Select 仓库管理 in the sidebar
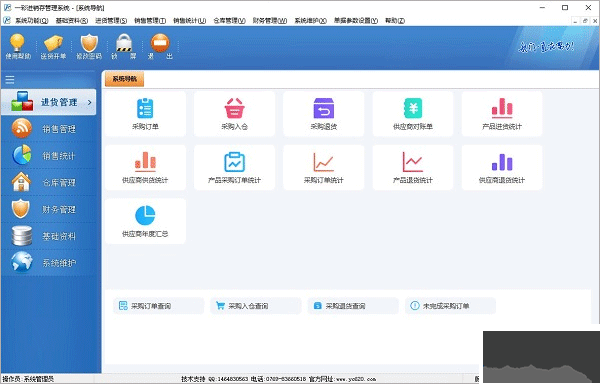 click(49, 182)
